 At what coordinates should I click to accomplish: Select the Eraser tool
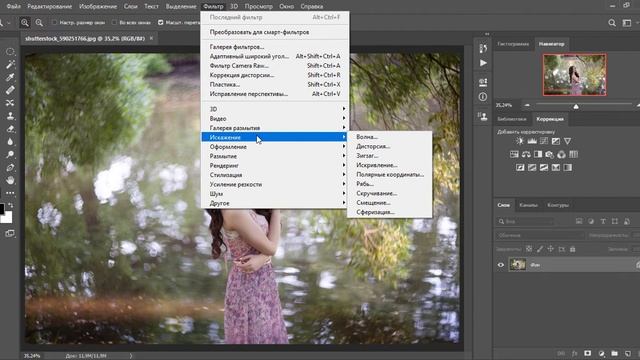tap(10, 129)
